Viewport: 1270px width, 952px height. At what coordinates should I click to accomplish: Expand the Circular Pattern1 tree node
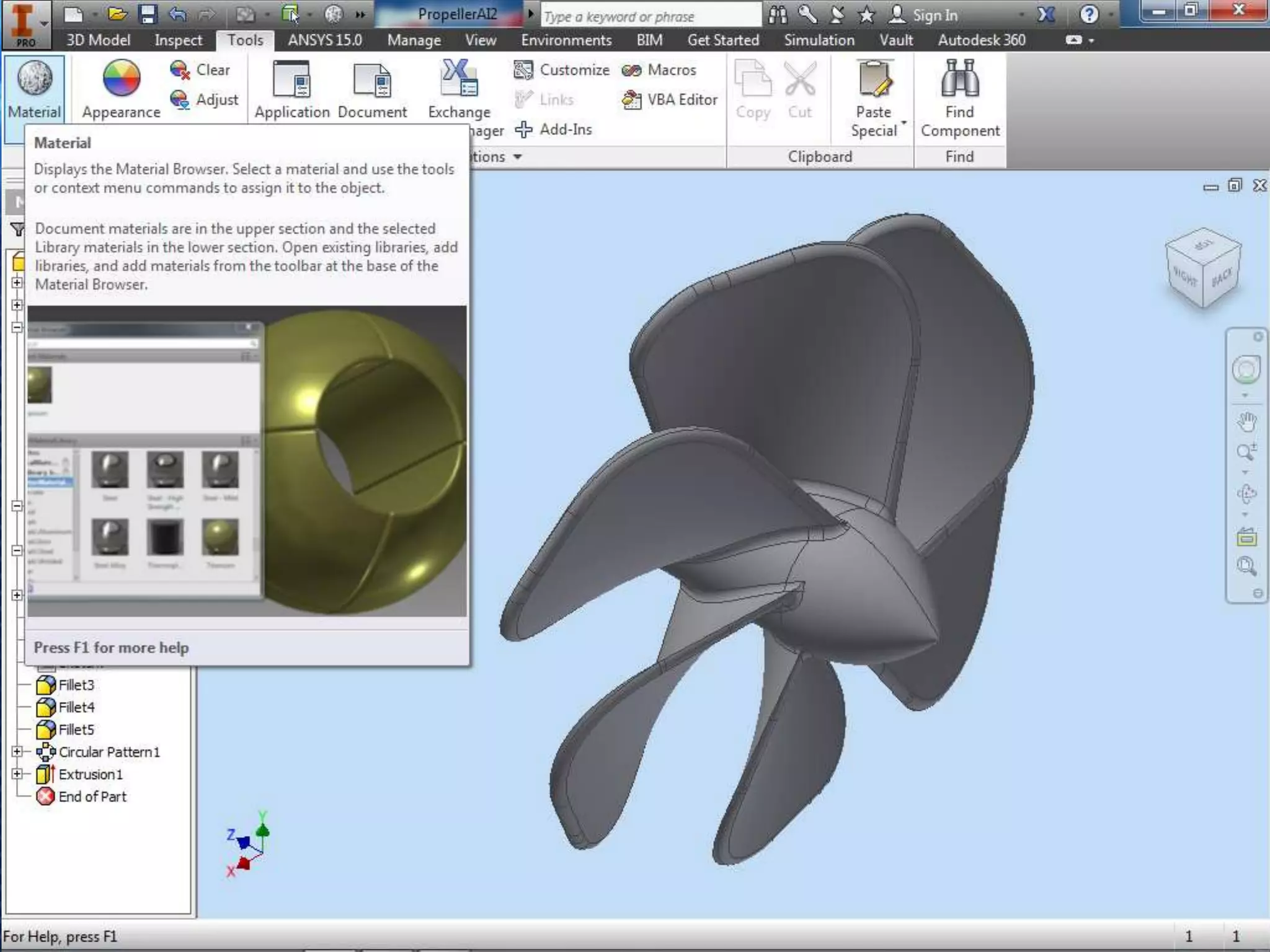tap(17, 752)
